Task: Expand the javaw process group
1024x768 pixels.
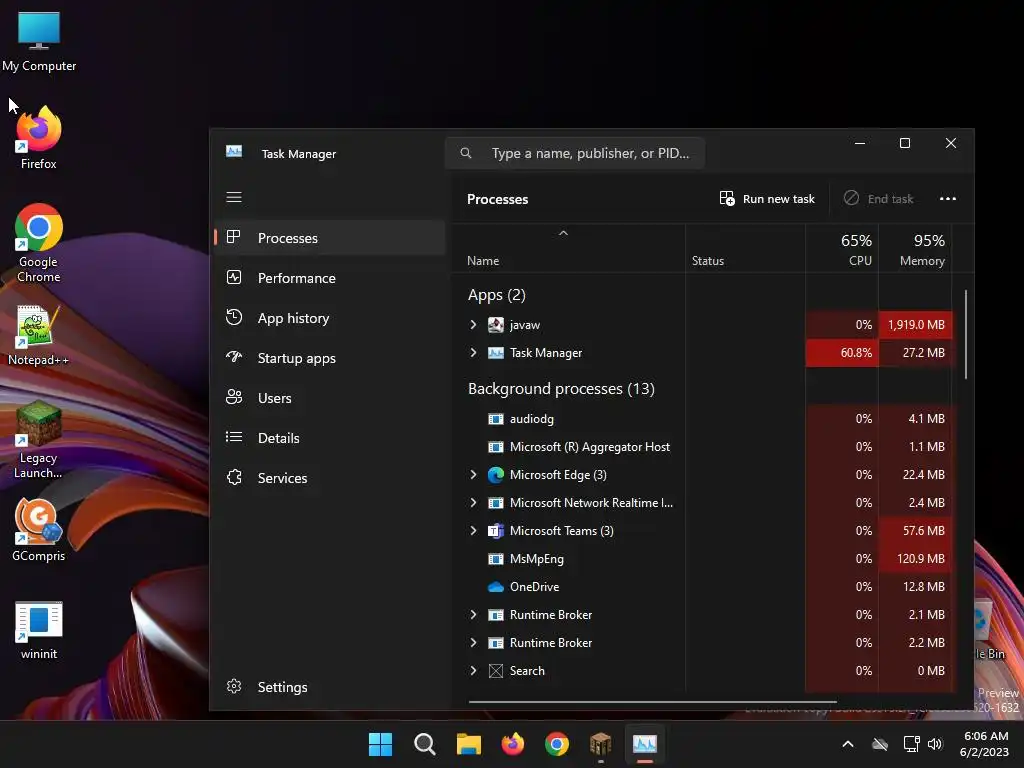Action: pos(473,325)
